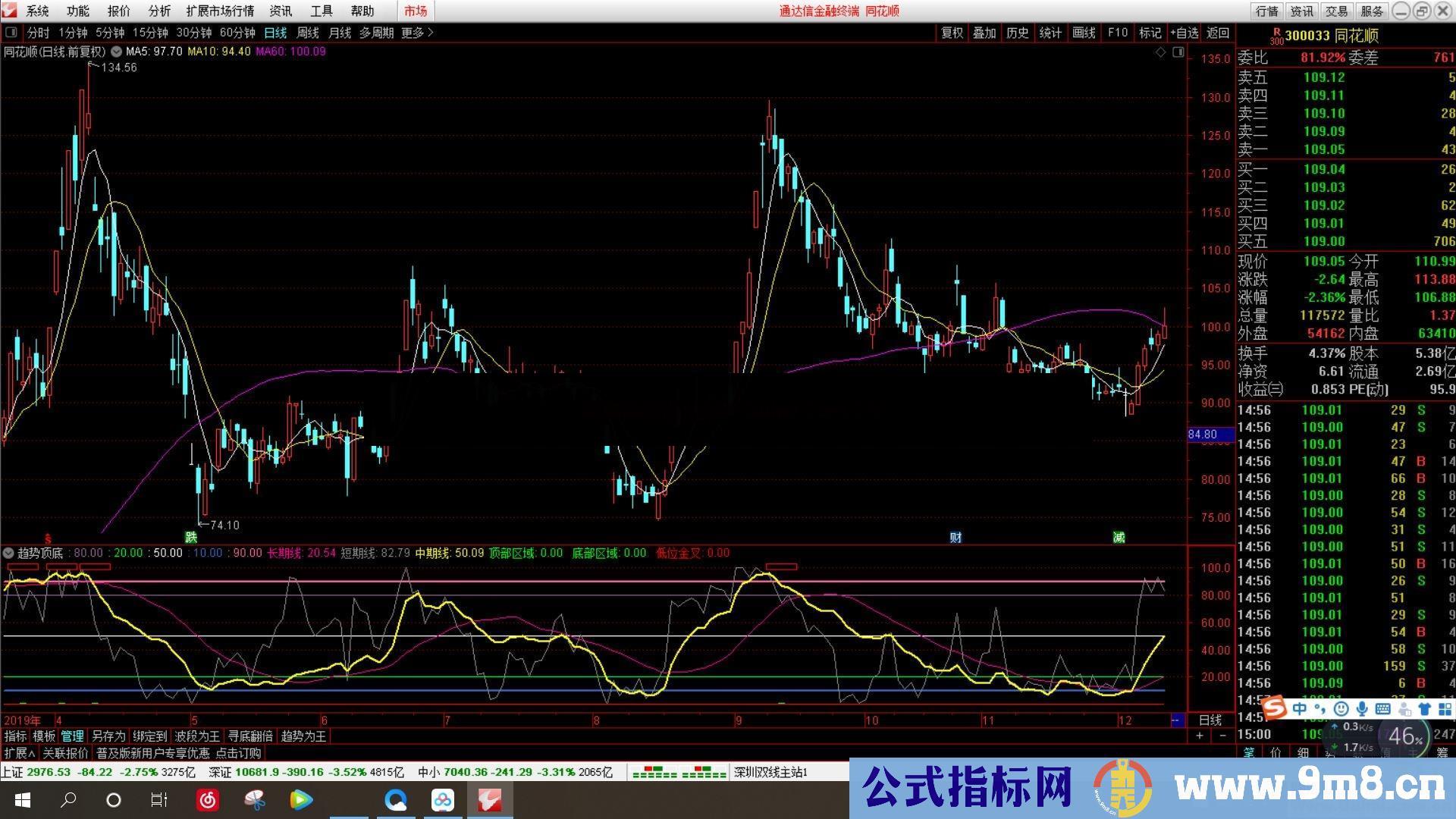1456x819 pixels.
Task: Click the diamond icon at chart top right
Action: (x=1160, y=52)
